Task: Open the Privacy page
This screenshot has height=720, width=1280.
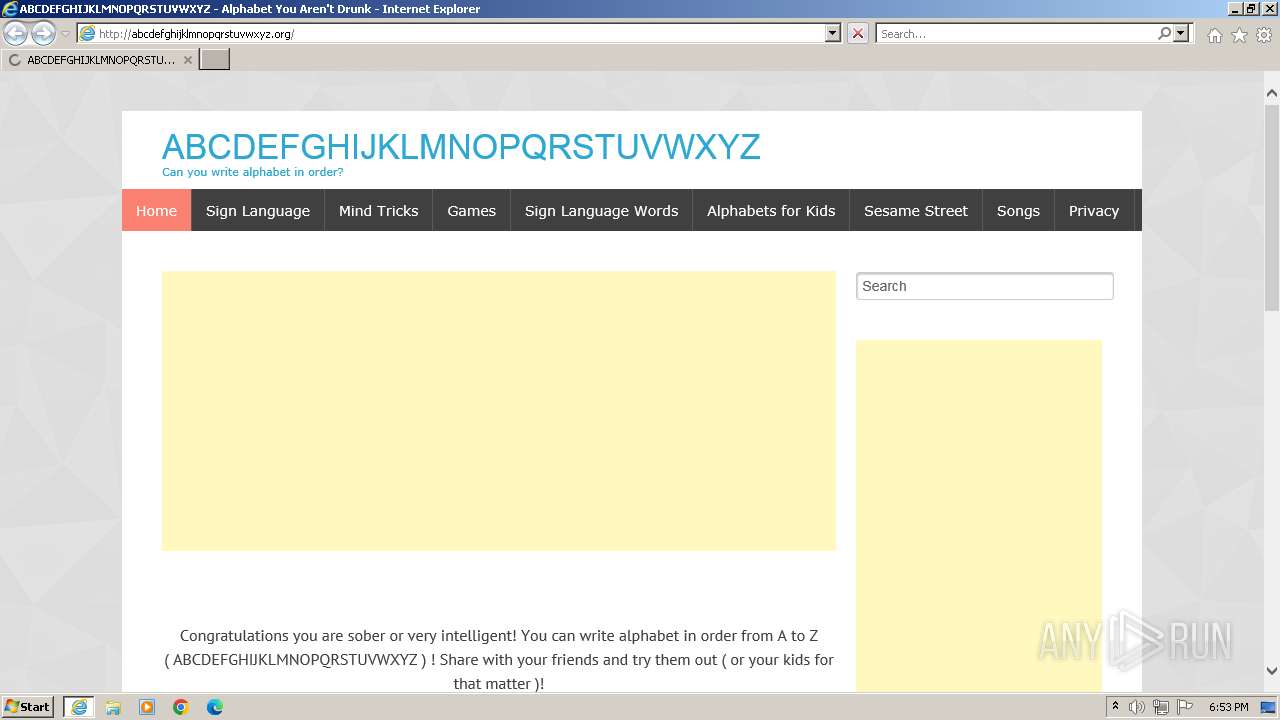Action: pyautogui.click(x=1094, y=210)
